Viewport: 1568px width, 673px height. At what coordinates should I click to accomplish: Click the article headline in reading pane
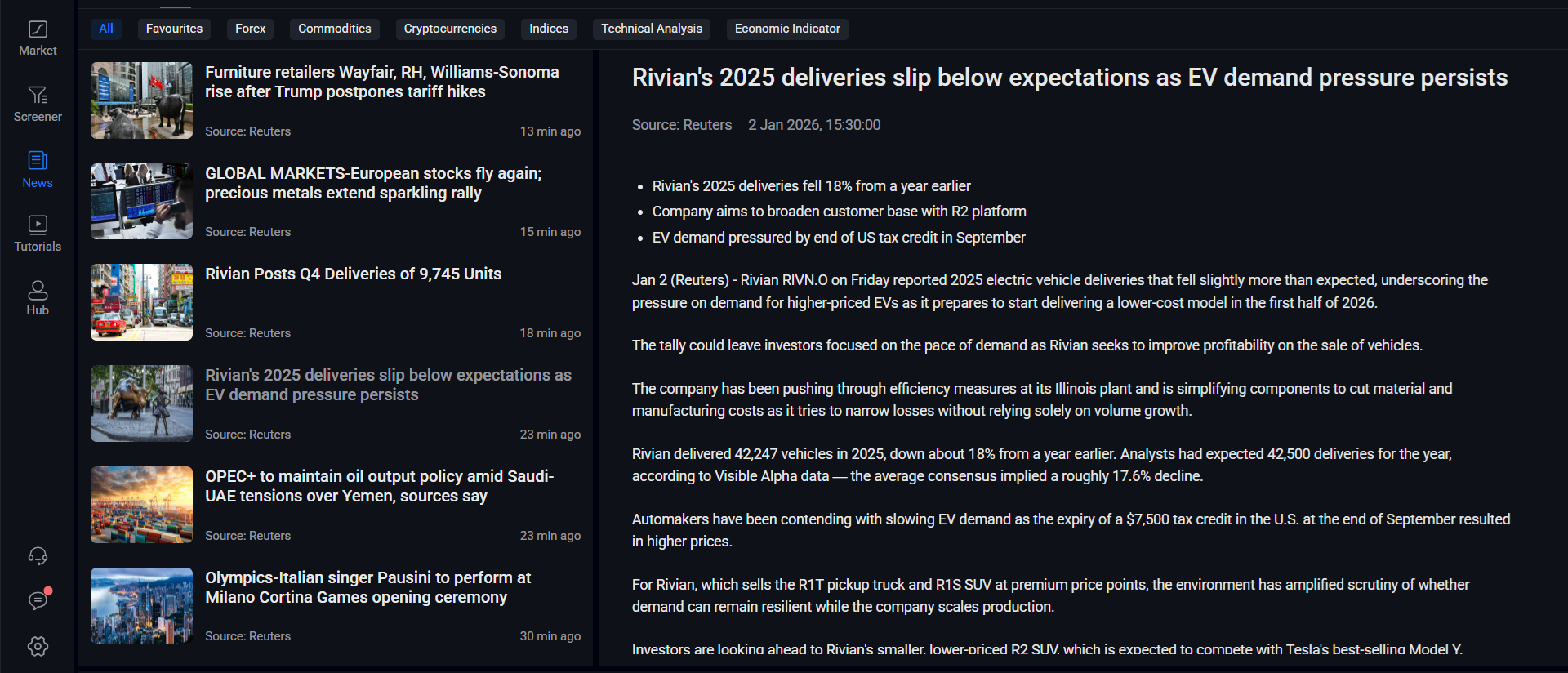1070,78
